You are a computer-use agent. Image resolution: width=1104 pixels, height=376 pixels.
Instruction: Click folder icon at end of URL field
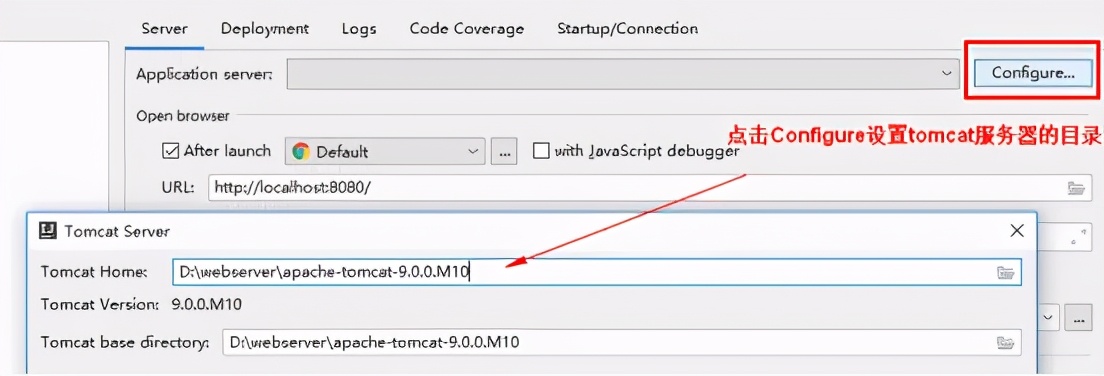[1075, 188]
